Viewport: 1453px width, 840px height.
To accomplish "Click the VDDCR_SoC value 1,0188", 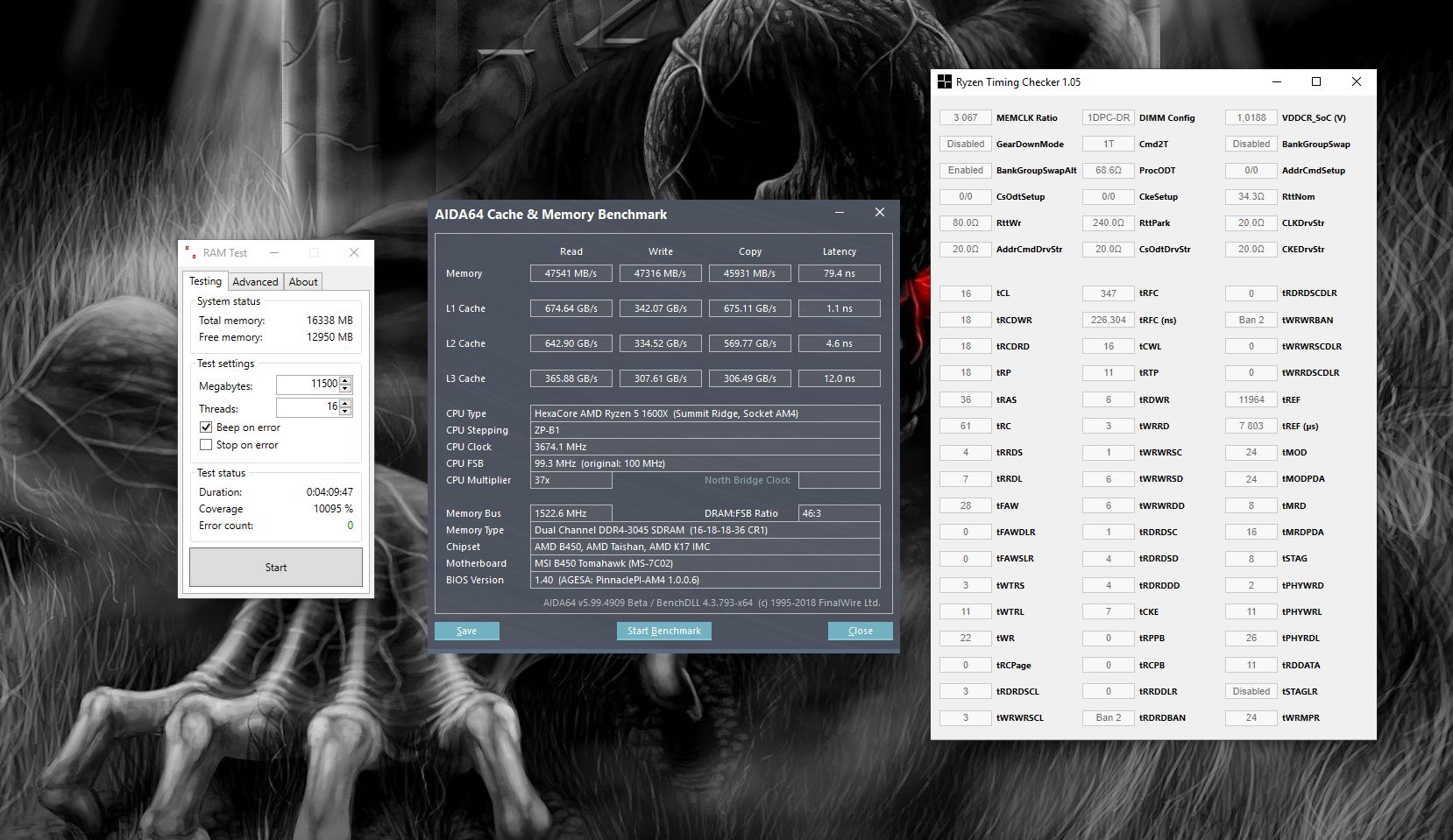I will [x=1251, y=117].
